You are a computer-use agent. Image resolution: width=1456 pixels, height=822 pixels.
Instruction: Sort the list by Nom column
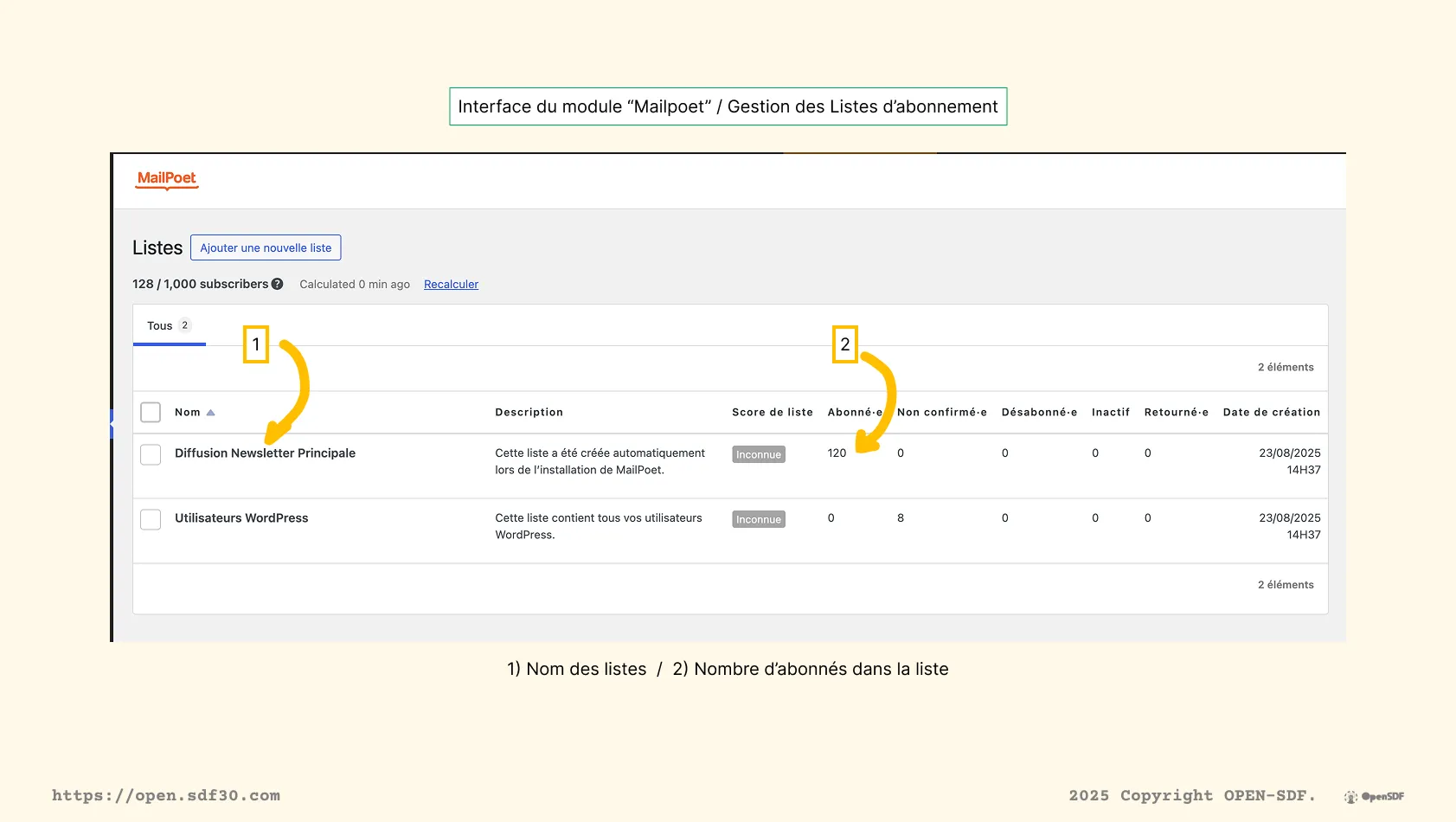(x=188, y=413)
